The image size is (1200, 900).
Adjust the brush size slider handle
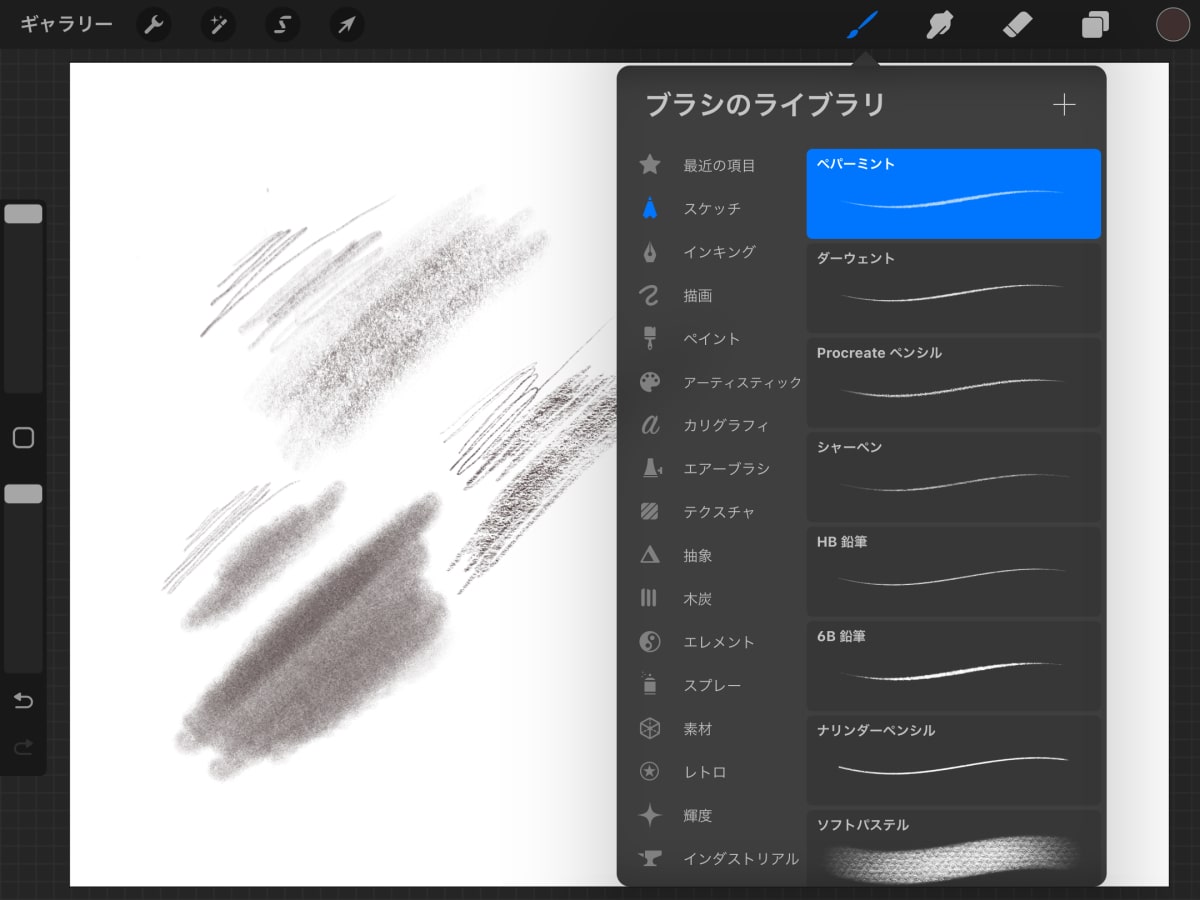coord(23,213)
